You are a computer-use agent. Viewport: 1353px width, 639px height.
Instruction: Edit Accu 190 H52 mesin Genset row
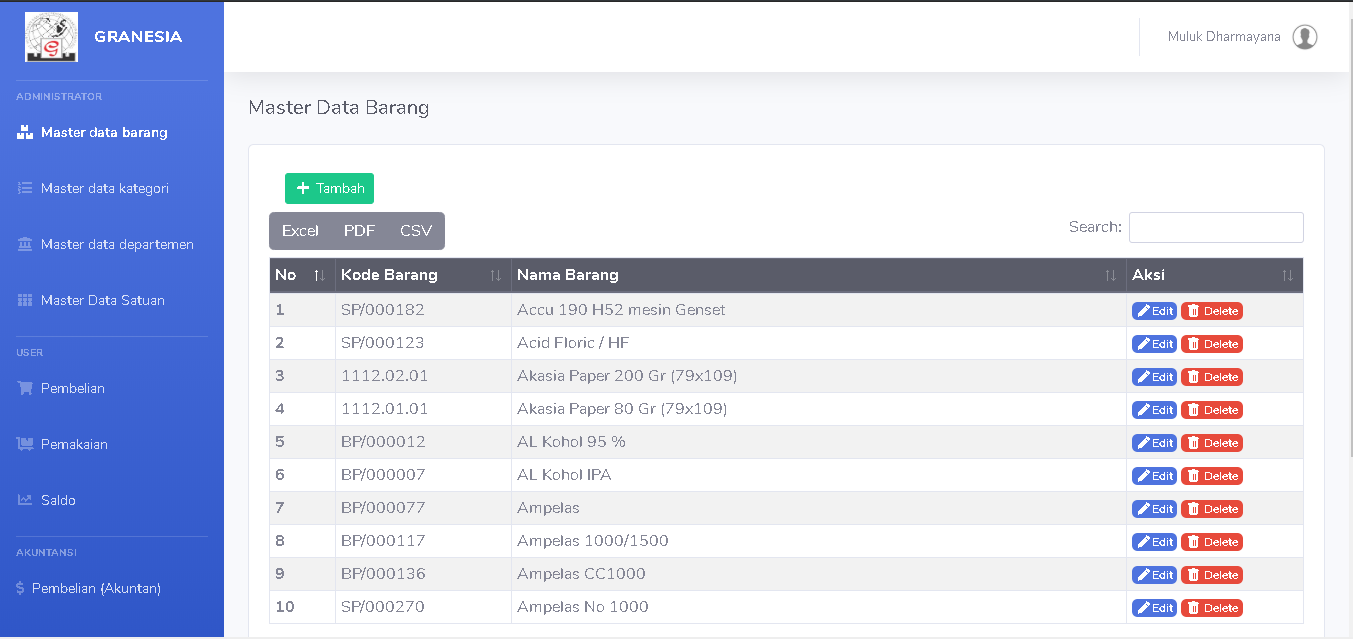click(x=1154, y=311)
